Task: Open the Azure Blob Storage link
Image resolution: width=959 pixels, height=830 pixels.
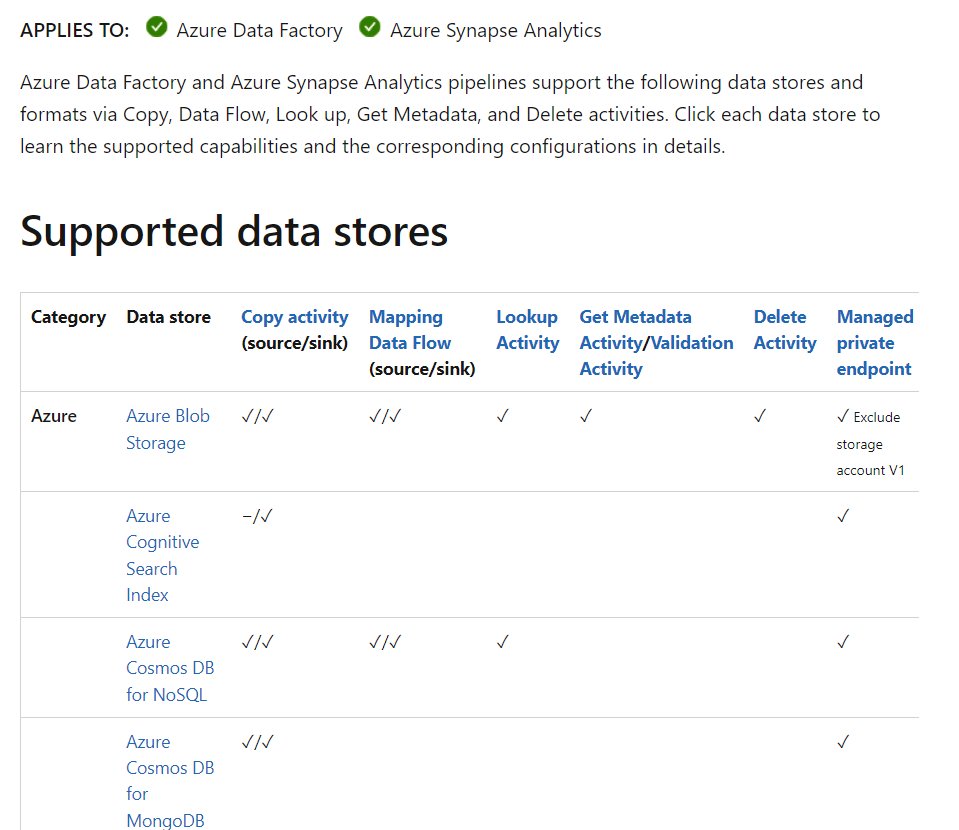Action: [x=168, y=429]
